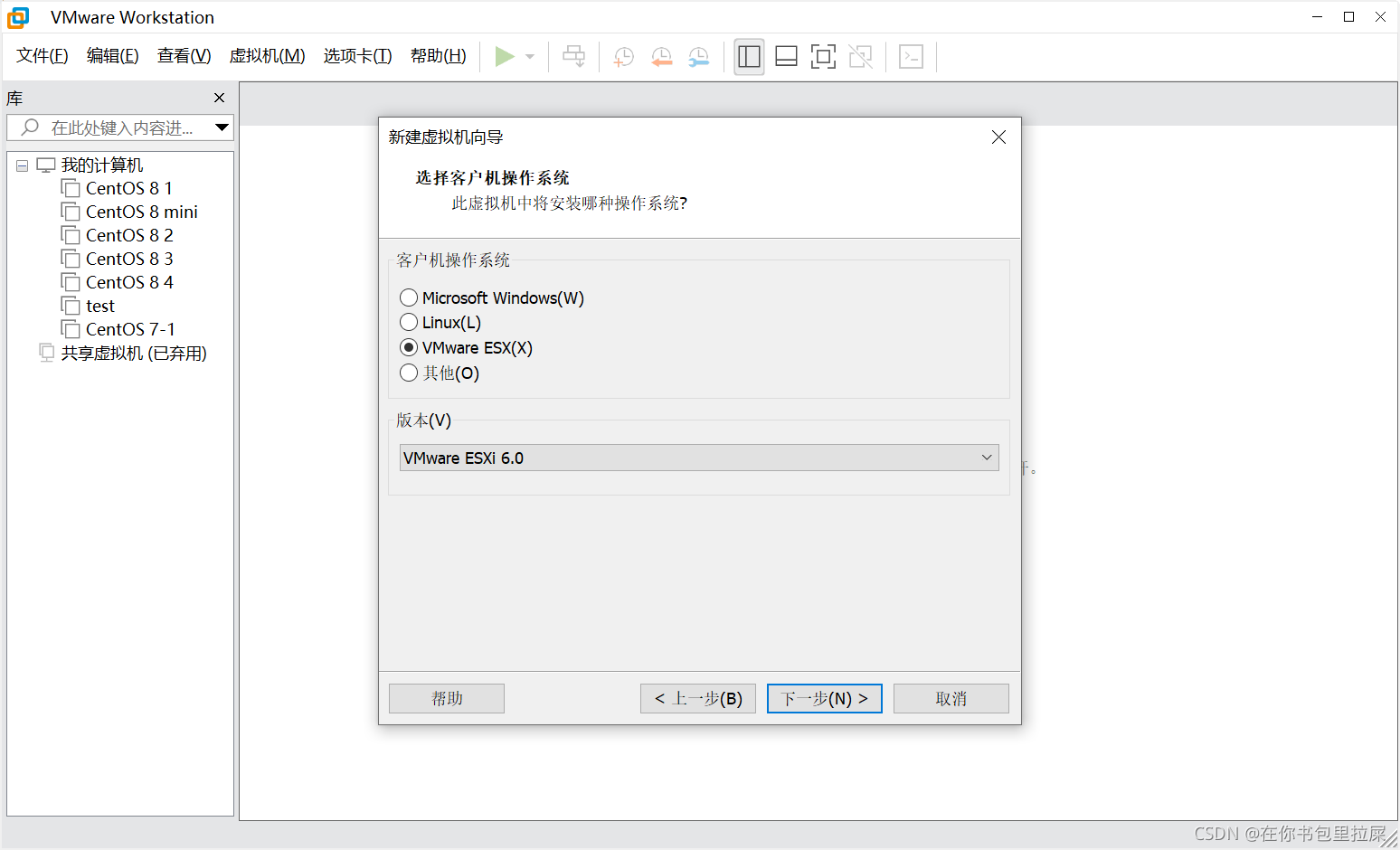Image resolution: width=1400 pixels, height=850 pixels.
Task: Open the 编辑(E) menu
Action: (113, 56)
